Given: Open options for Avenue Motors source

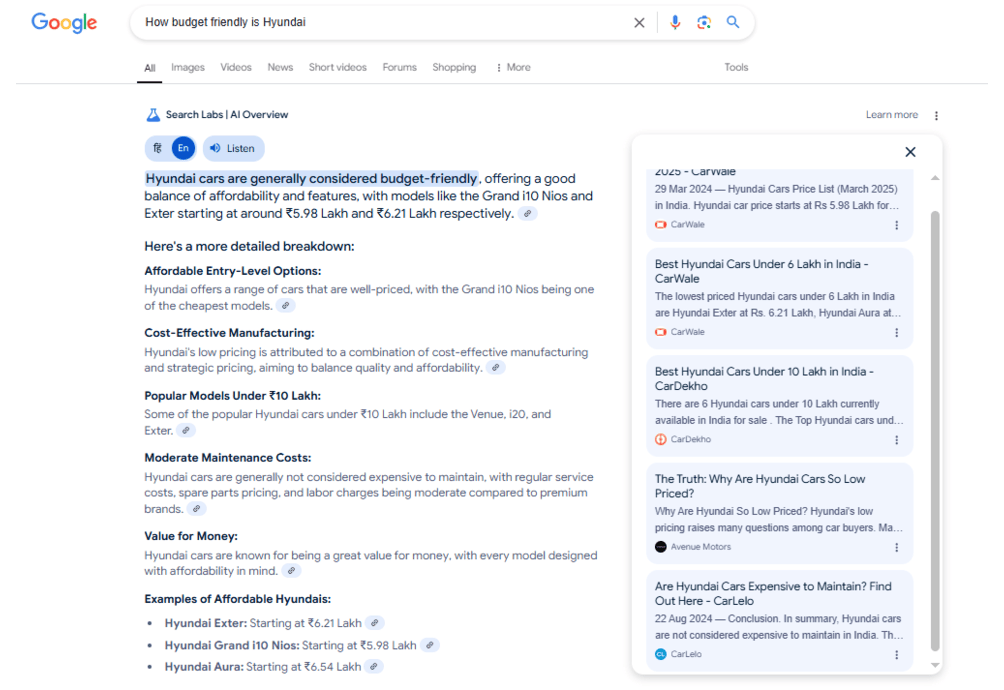Looking at the screenshot, I should point(896,547).
